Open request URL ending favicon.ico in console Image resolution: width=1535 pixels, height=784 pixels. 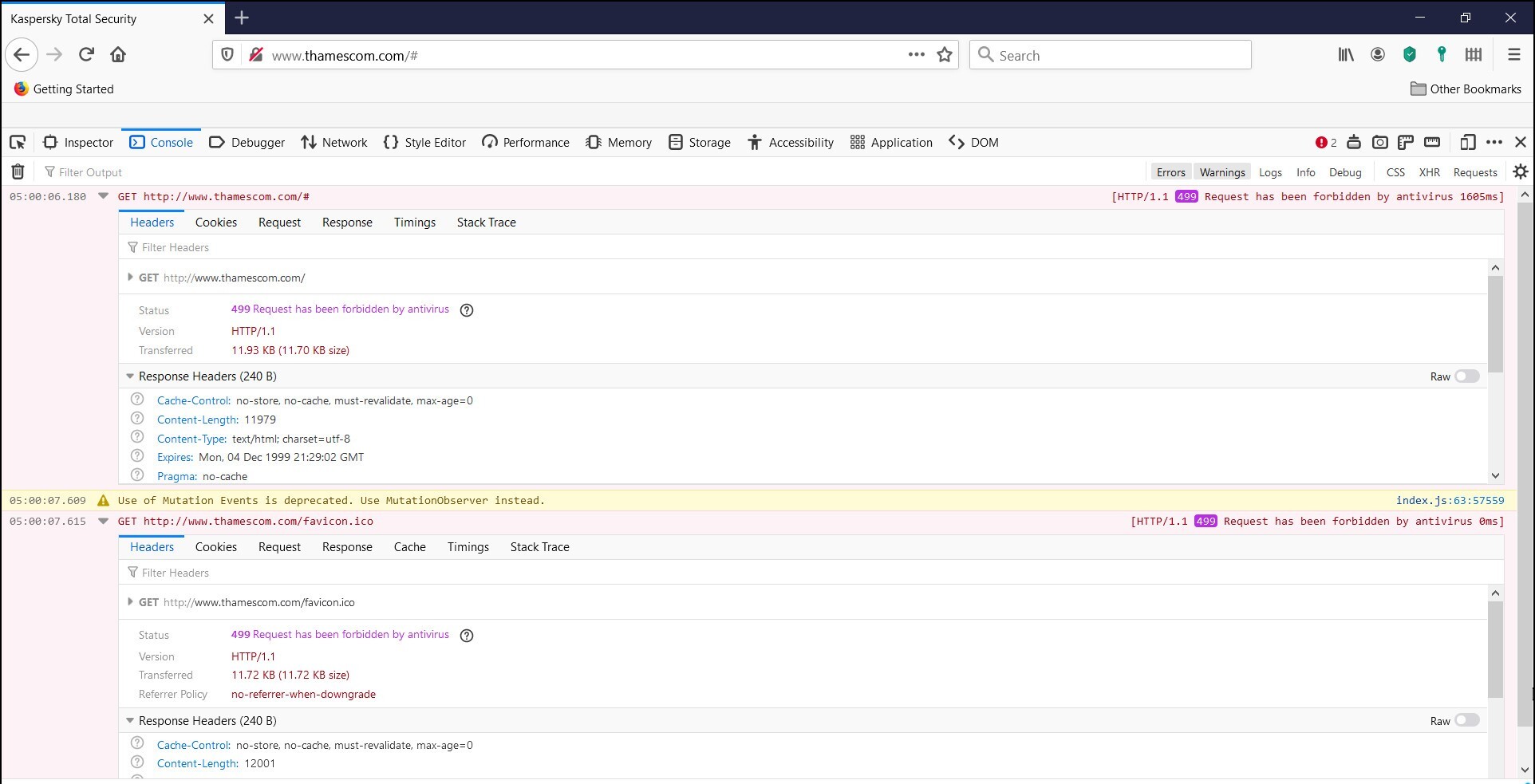click(x=258, y=521)
